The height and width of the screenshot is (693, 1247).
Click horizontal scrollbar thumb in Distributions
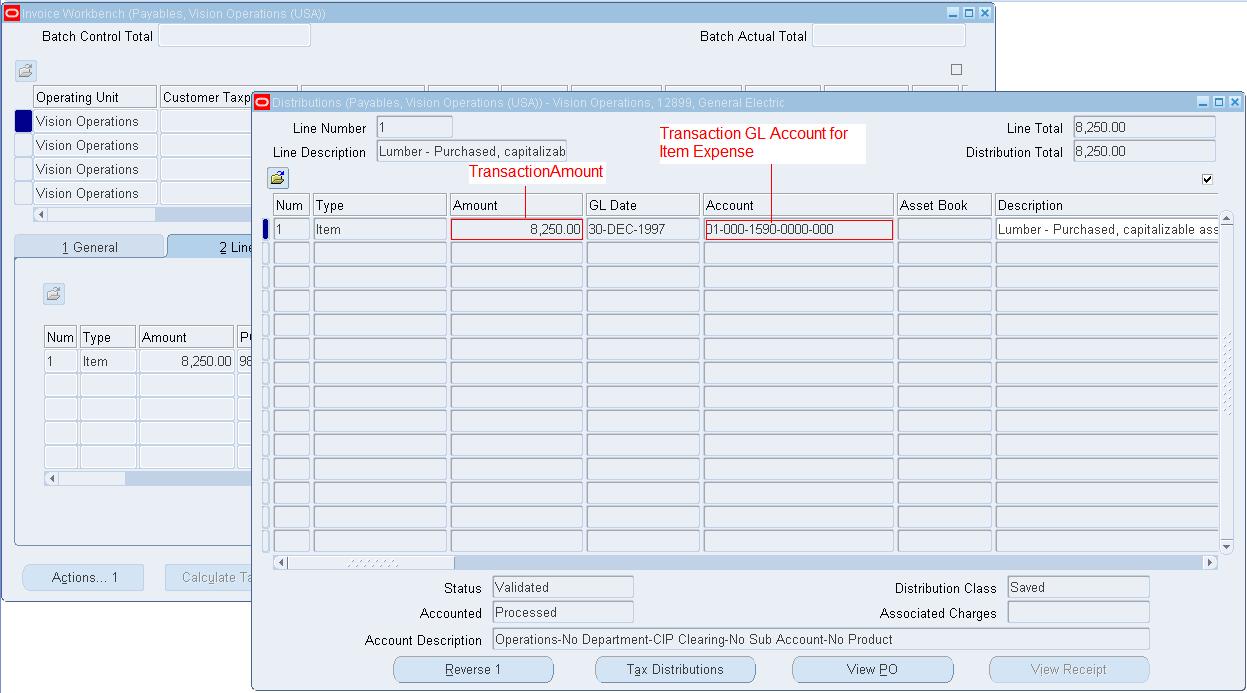371,563
